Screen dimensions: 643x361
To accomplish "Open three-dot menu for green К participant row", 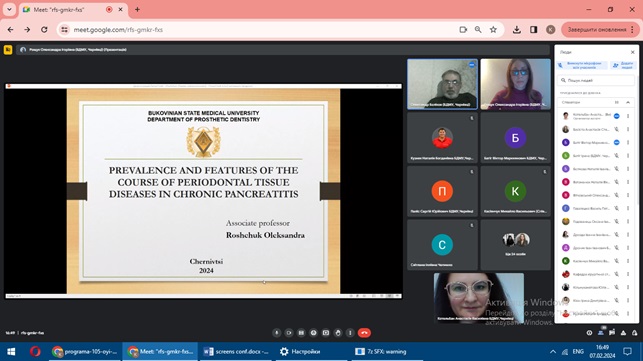I will coord(628,261).
